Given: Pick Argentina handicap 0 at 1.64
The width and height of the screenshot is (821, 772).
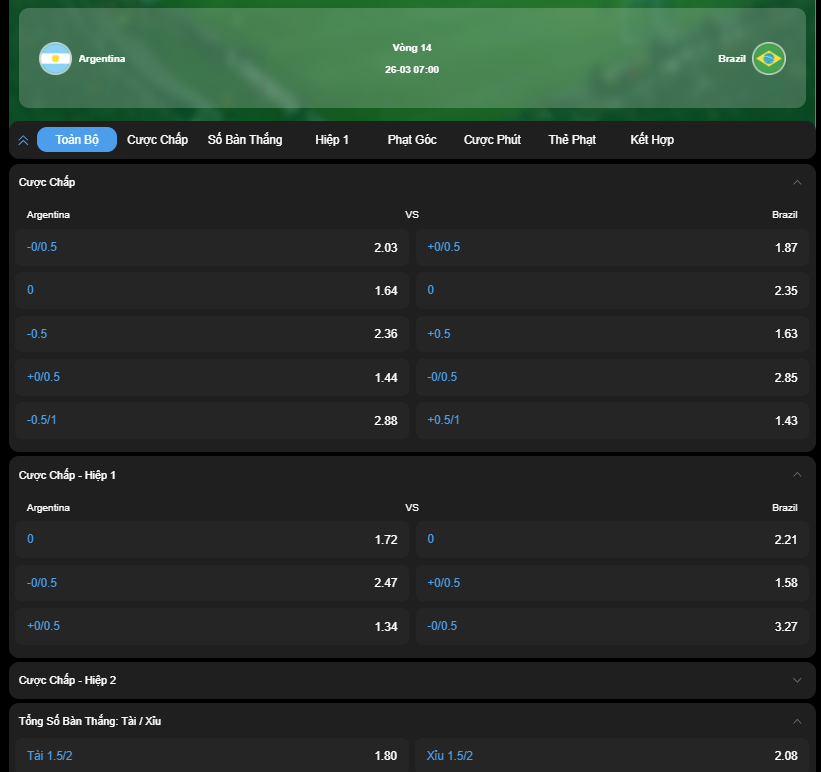Looking at the screenshot, I should [212, 290].
